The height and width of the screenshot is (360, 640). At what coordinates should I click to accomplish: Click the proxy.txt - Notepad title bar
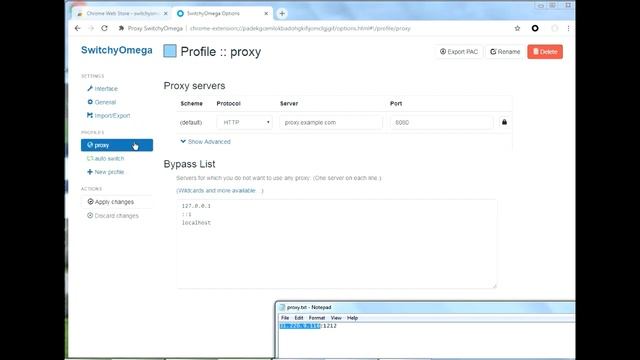(x=425, y=307)
